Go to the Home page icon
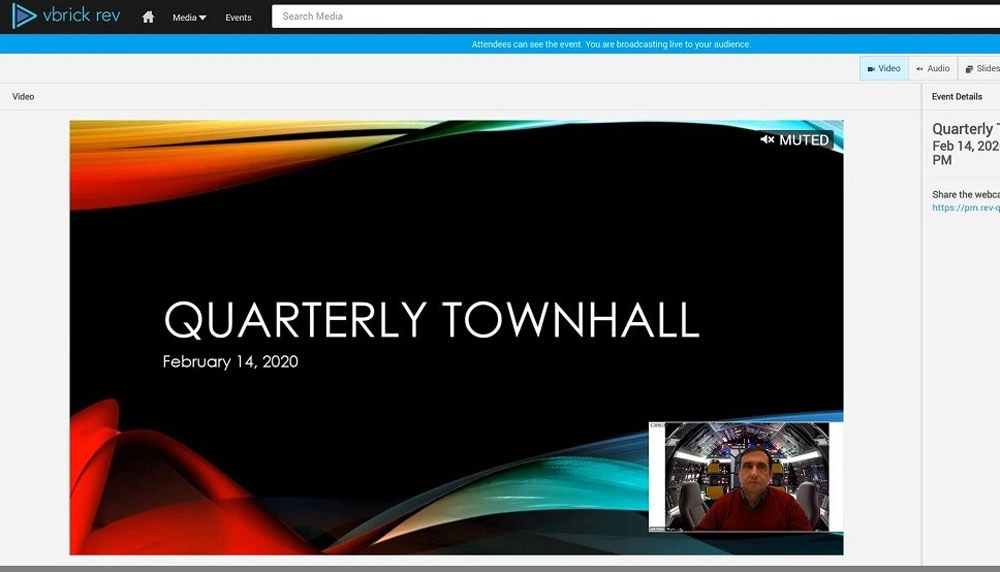The image size is (1000, 572). coord(148,17)
